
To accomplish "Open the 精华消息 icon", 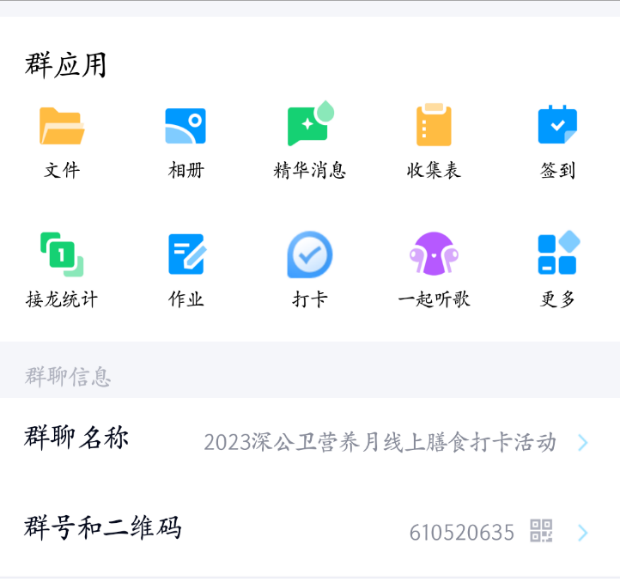I will click(310, 123).
